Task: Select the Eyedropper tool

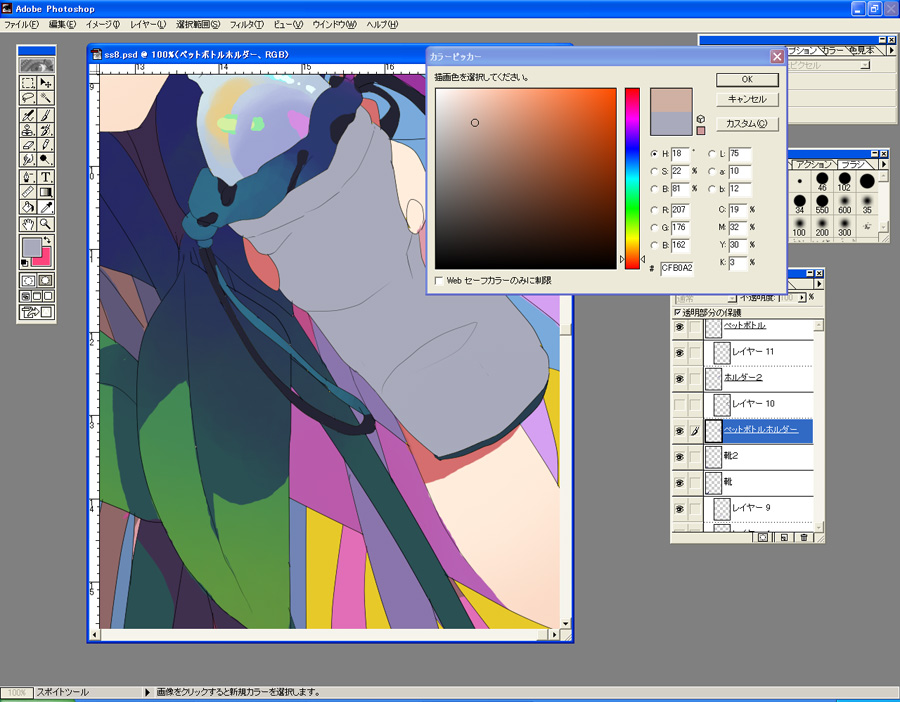Action: tap(45, 206)
